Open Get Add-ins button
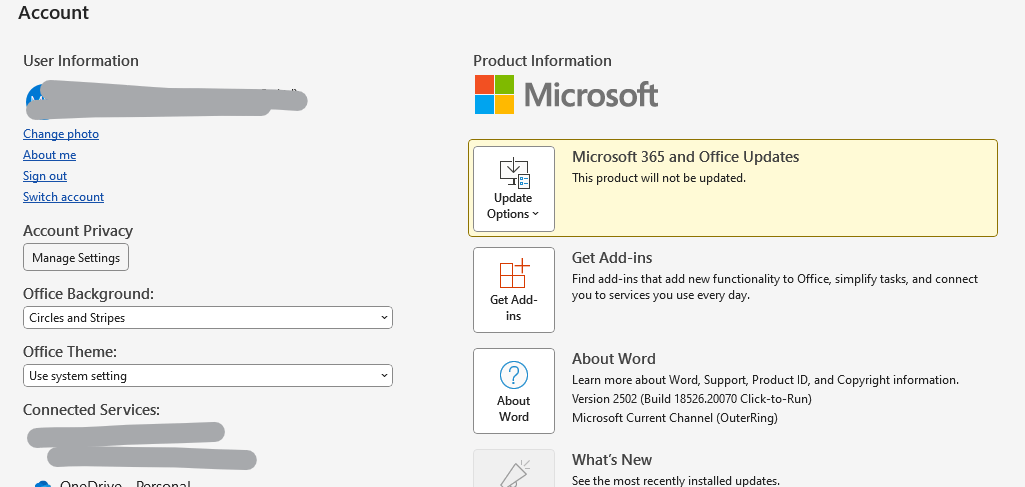1025x487 pixels. [514, 290]
